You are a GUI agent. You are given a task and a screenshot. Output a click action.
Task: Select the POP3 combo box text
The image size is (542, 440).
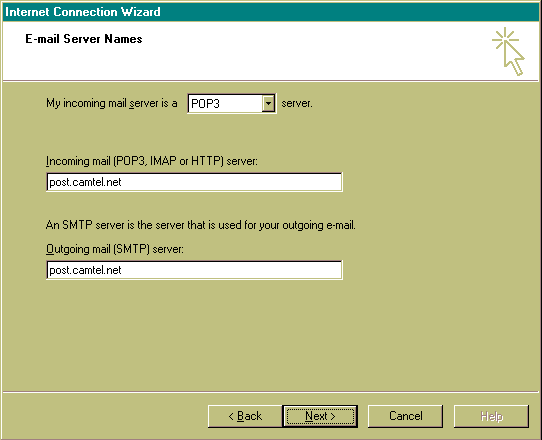pyautogui.click(x=205, y=104)
